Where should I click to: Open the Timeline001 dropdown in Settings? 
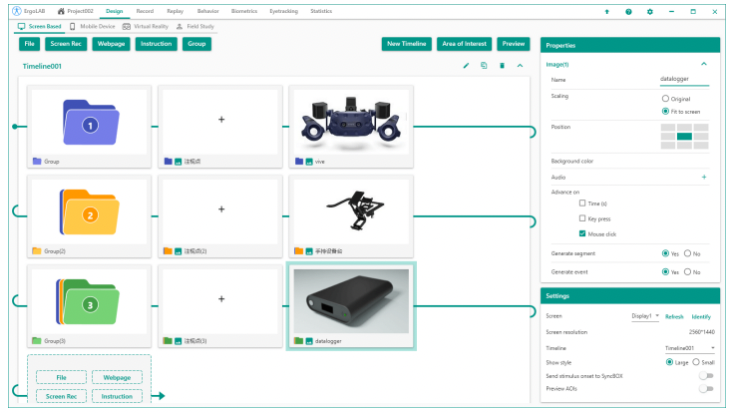[x=691, y=347]
